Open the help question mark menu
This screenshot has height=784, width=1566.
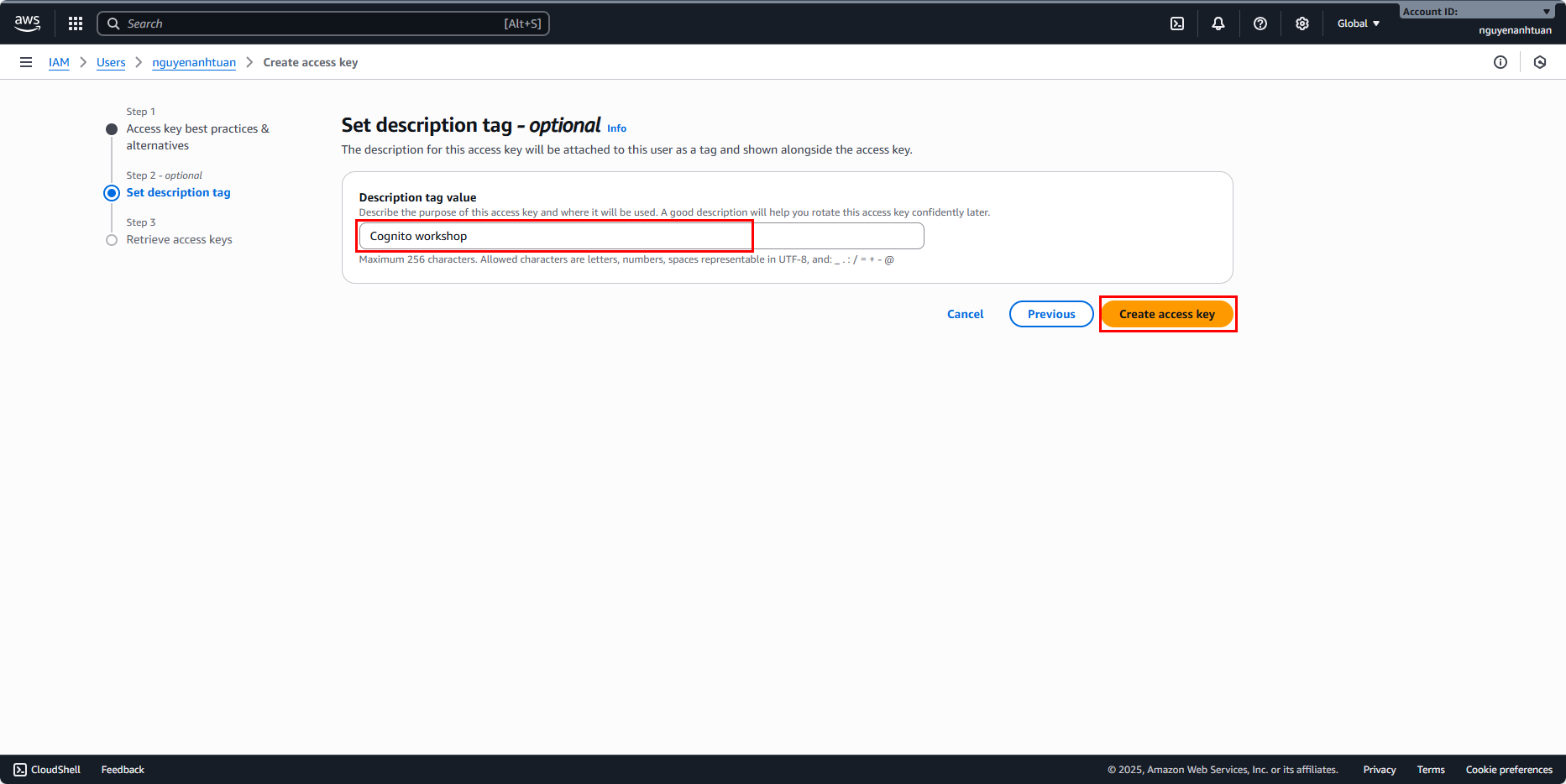click(1260, 24)
